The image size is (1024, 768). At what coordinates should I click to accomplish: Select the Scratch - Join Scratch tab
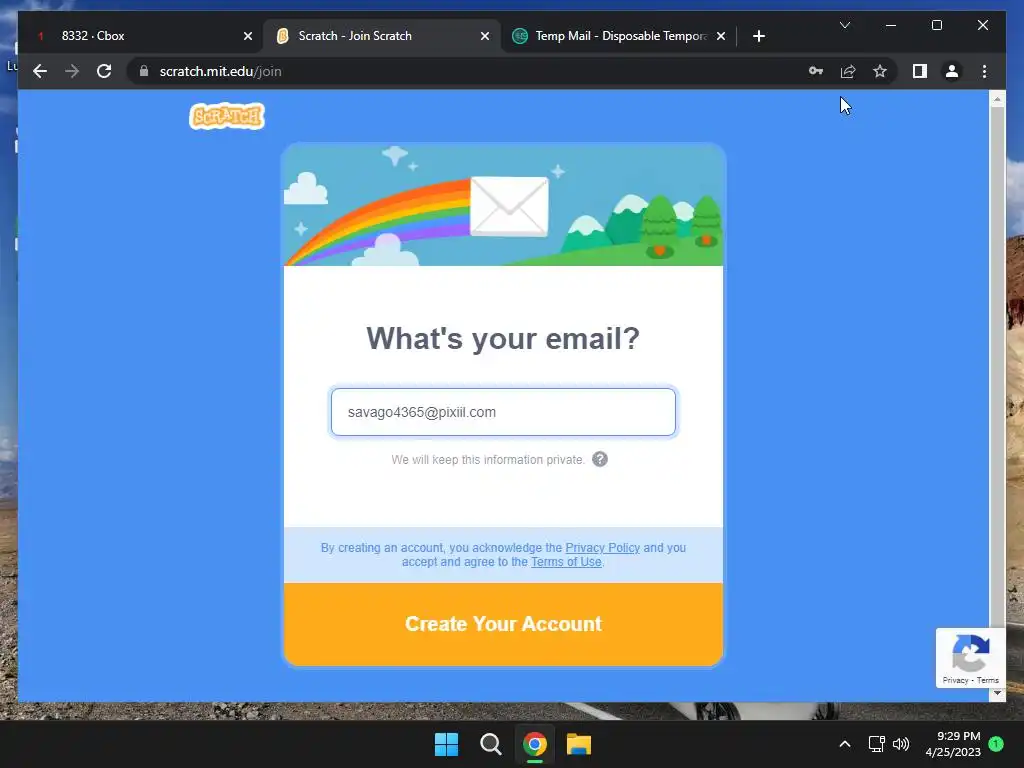[382, 36]
